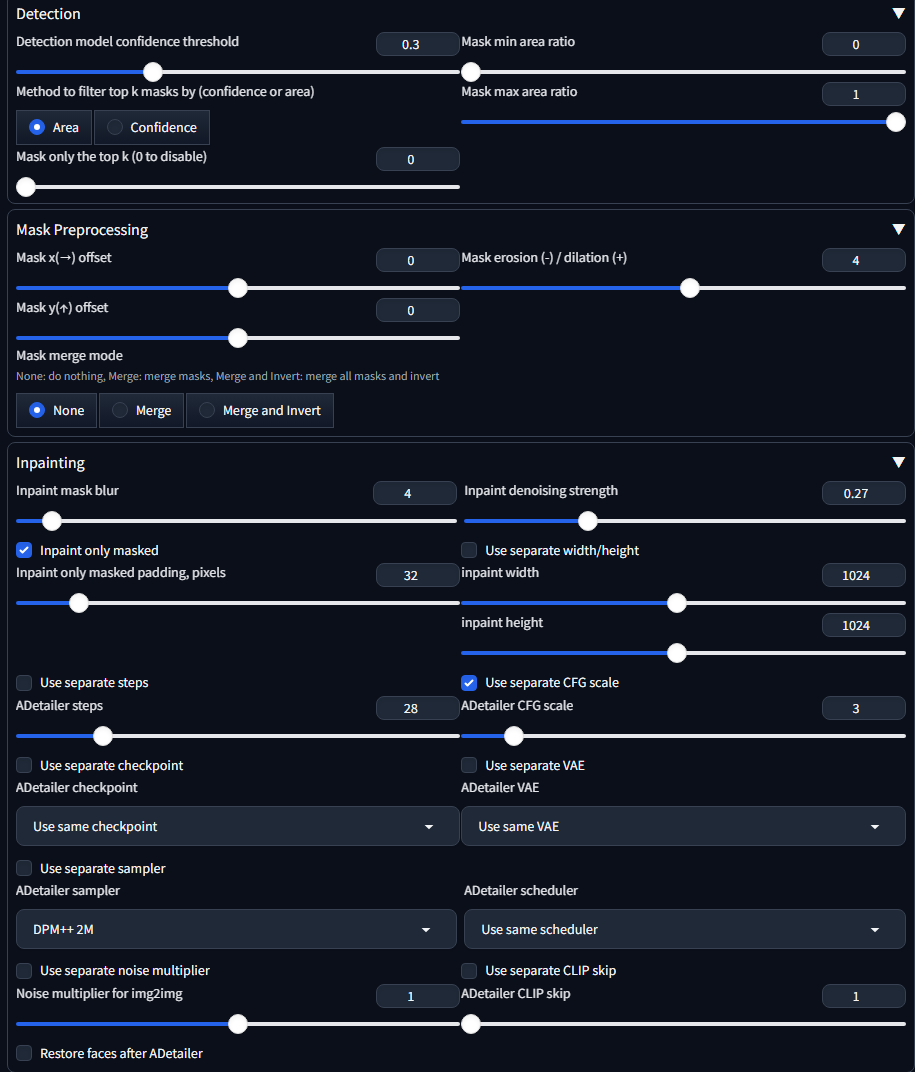Tick Restore faces after ADetailer checkbox
The image size is (915, 1072).
pyautogui.click(x=24, y=1053)
